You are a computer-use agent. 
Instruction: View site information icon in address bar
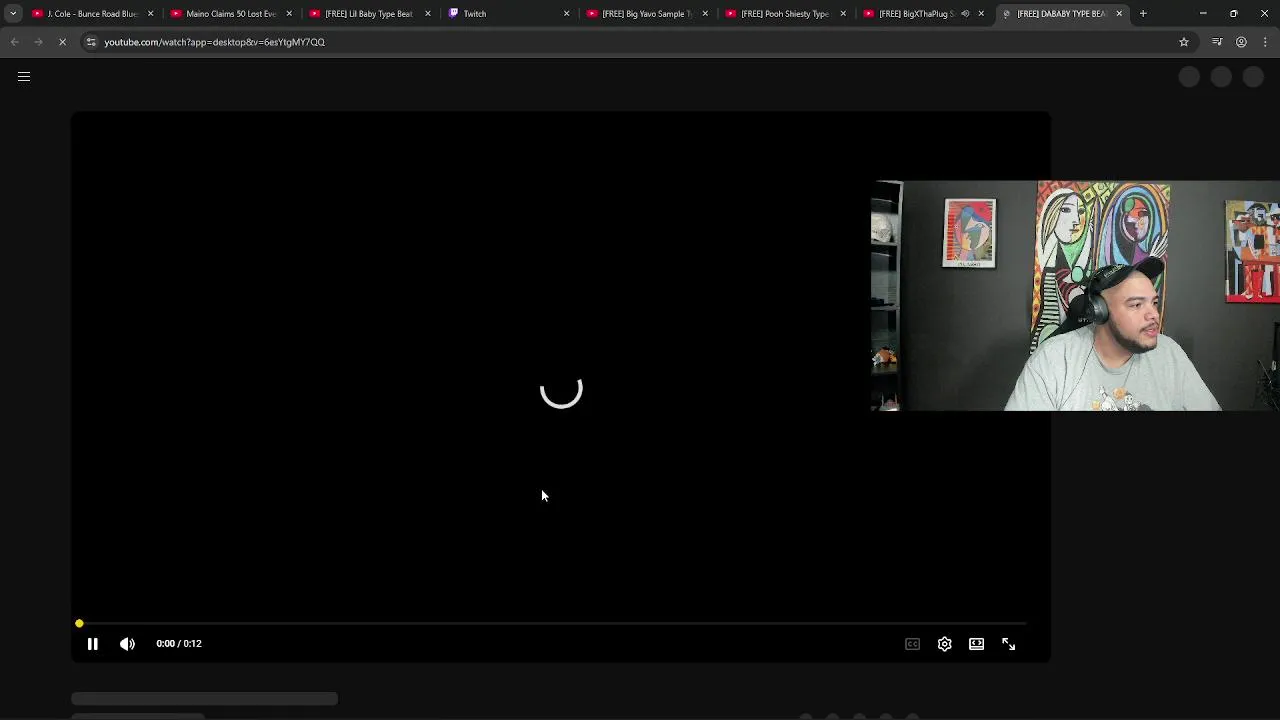coord(91,42)
